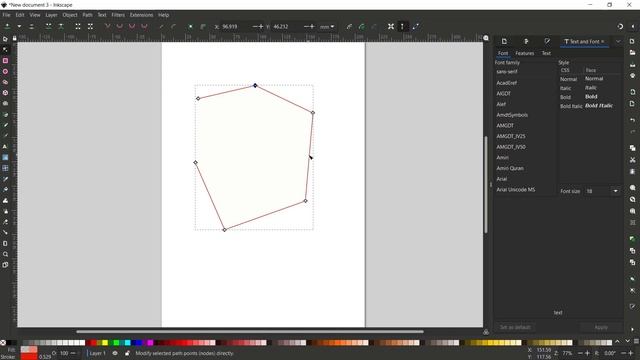Open the Layer menu
The image size is (640, 360).
pyautogui.click(x=51, y=15)
